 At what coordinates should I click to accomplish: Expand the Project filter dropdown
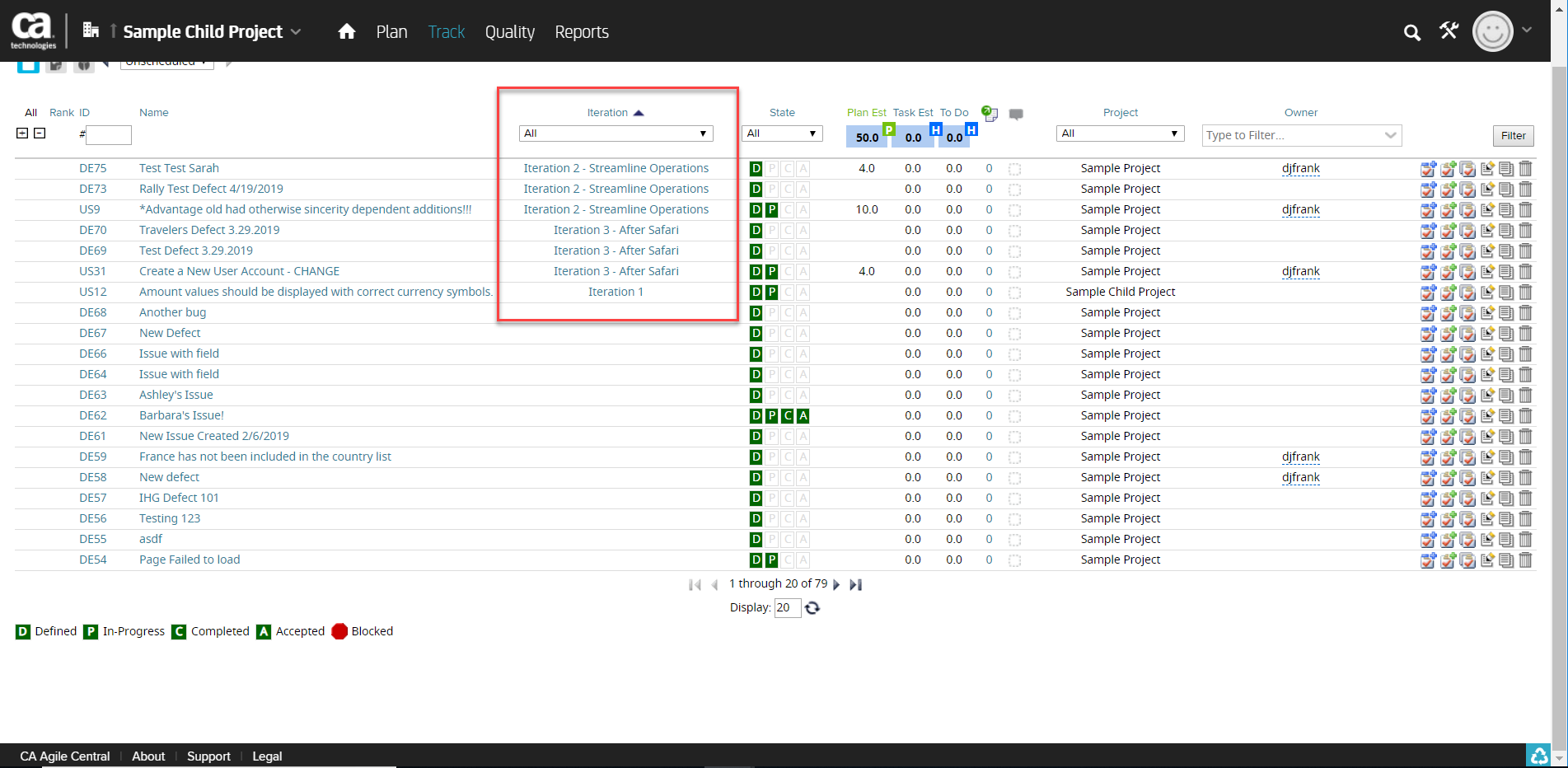pyautogui.click(x=1120, y=133)
